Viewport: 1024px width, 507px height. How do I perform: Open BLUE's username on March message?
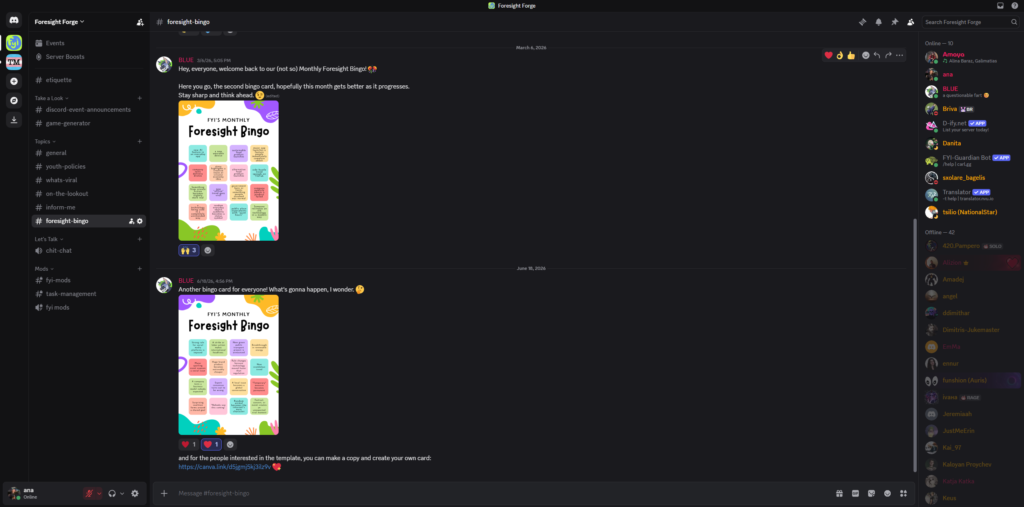[x=185, y=60]
